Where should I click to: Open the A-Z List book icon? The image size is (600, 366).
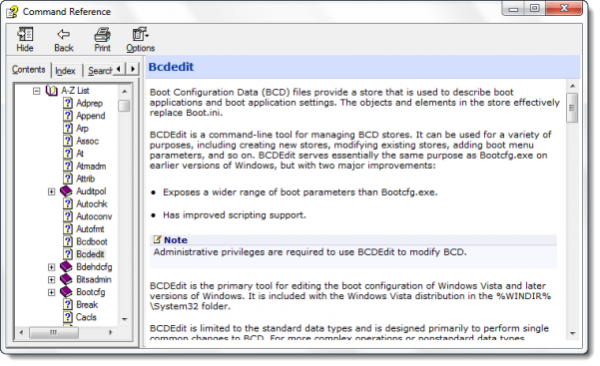coord(52,91)
